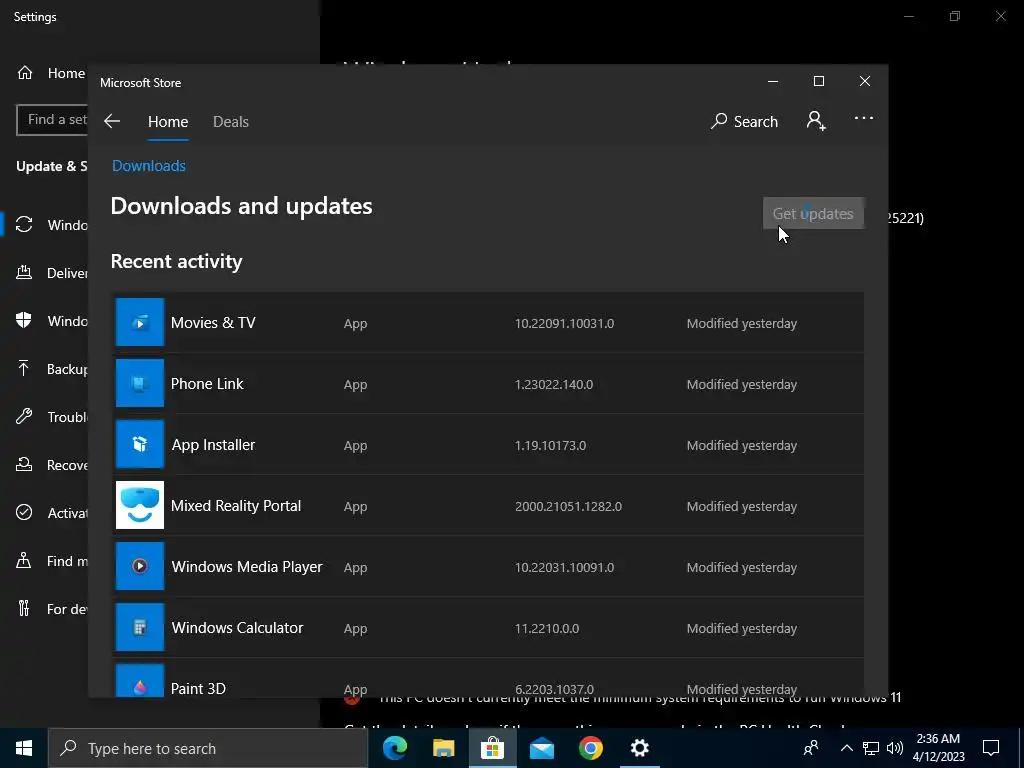The image size is (1024, 768).
Task: Click version 1.19.10173.0 of App Installer
Action: coord(550,445)
